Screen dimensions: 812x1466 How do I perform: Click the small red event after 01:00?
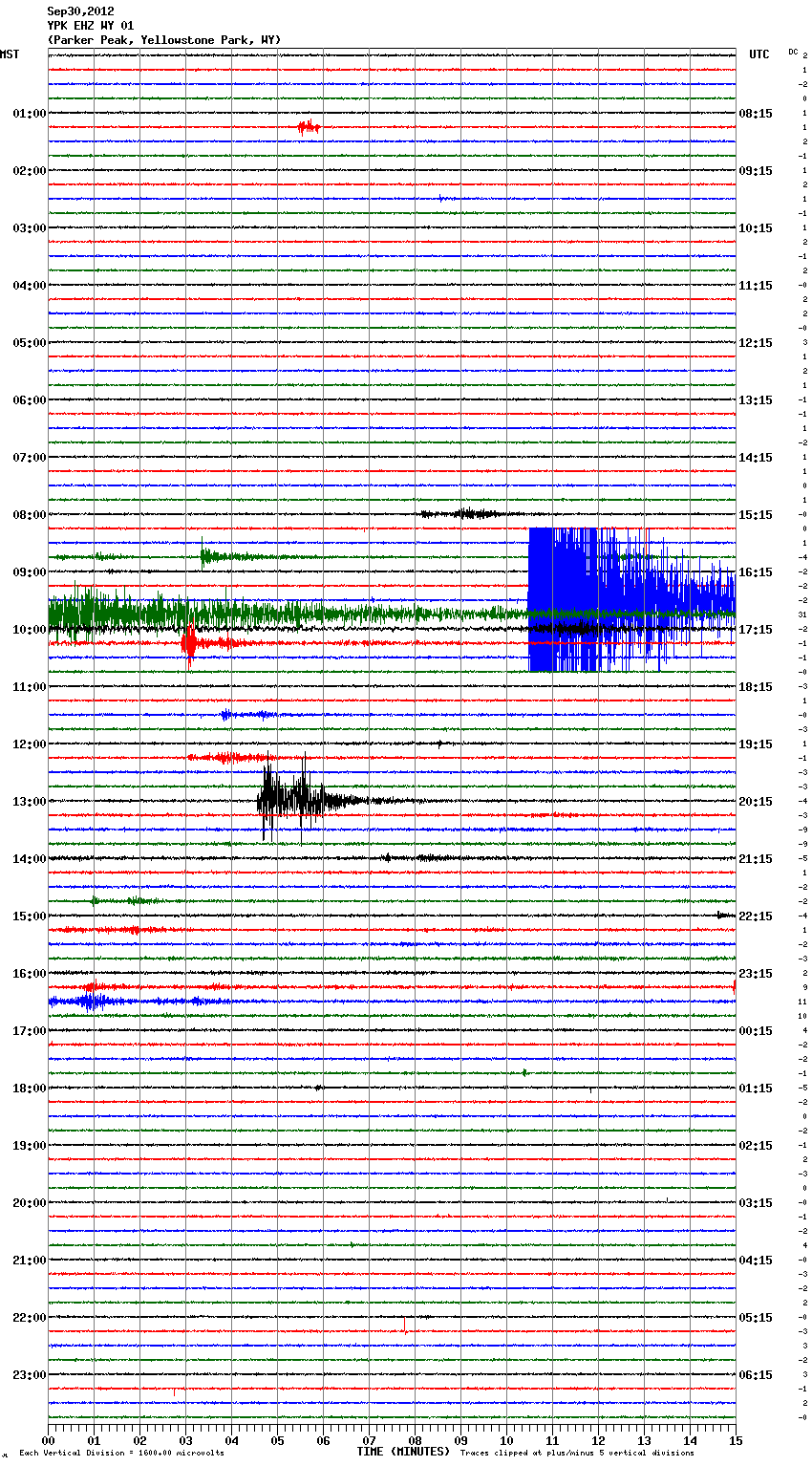coord(309,127)
